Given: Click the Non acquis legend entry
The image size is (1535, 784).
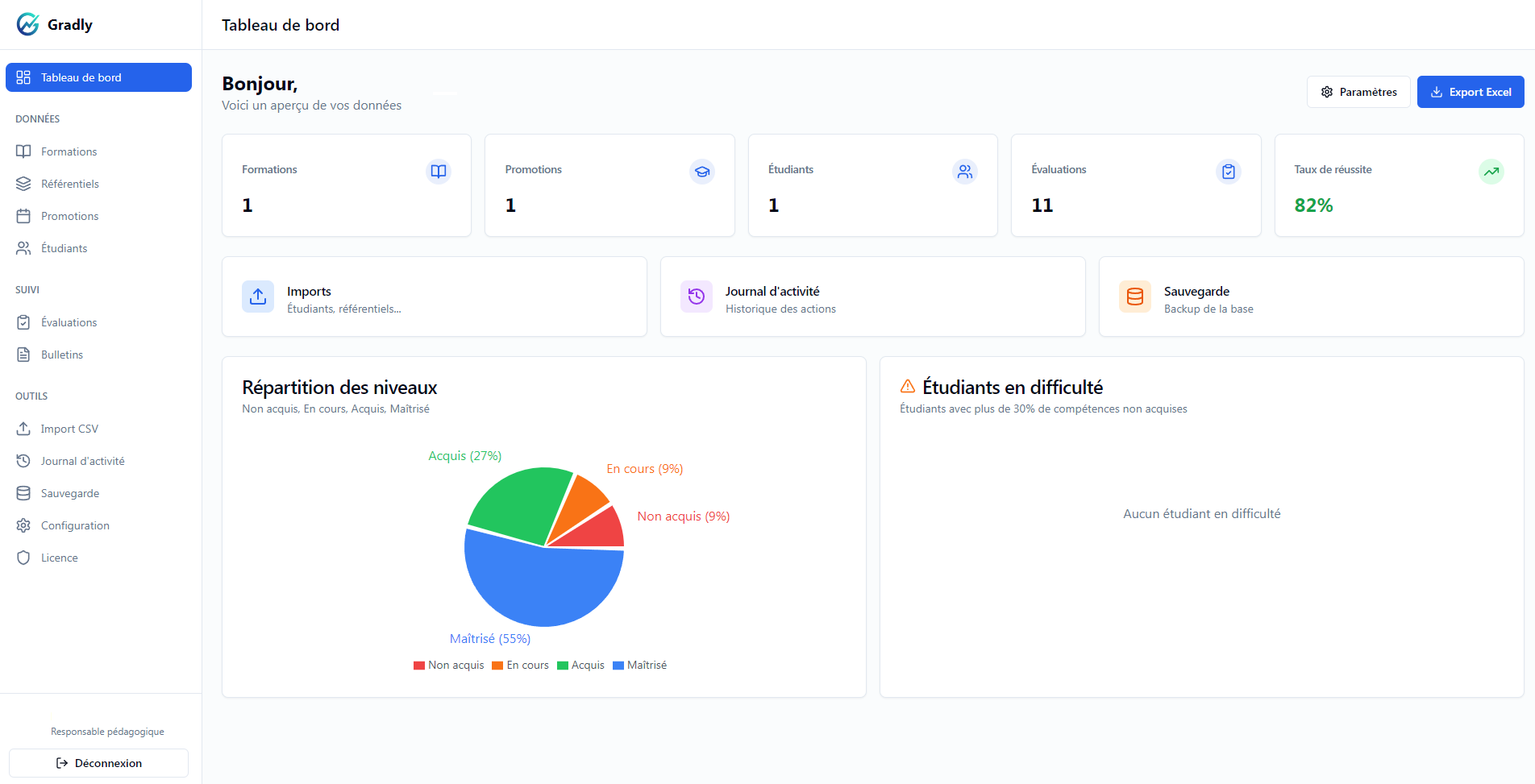Looking at the screenshot, I should [x=448, y=665].
